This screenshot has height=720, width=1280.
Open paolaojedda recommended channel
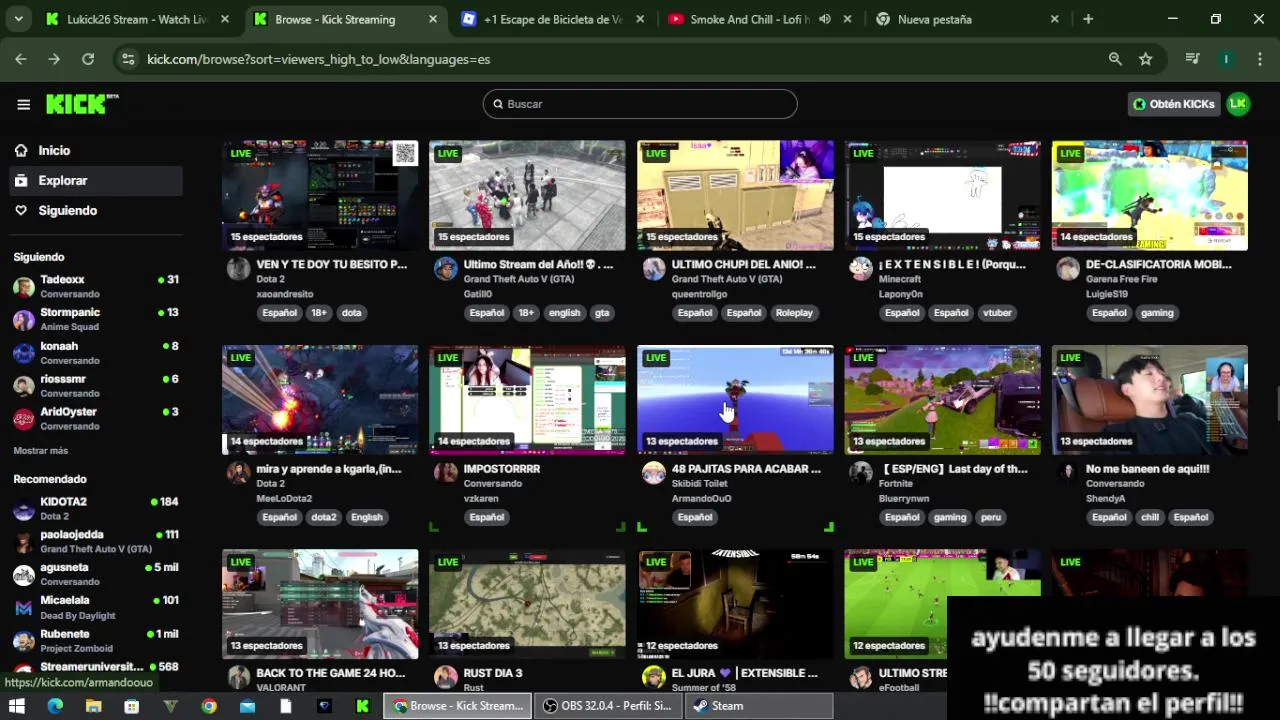(x=96, y=541)
